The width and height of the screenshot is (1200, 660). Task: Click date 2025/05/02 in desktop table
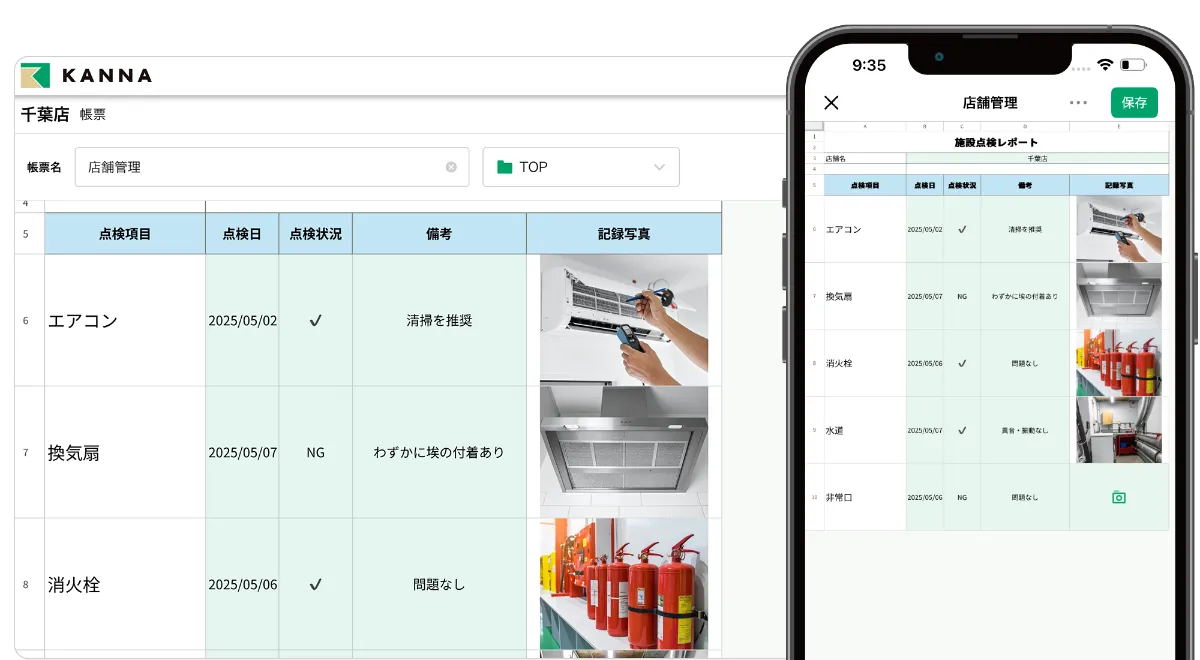pos(242,321)
